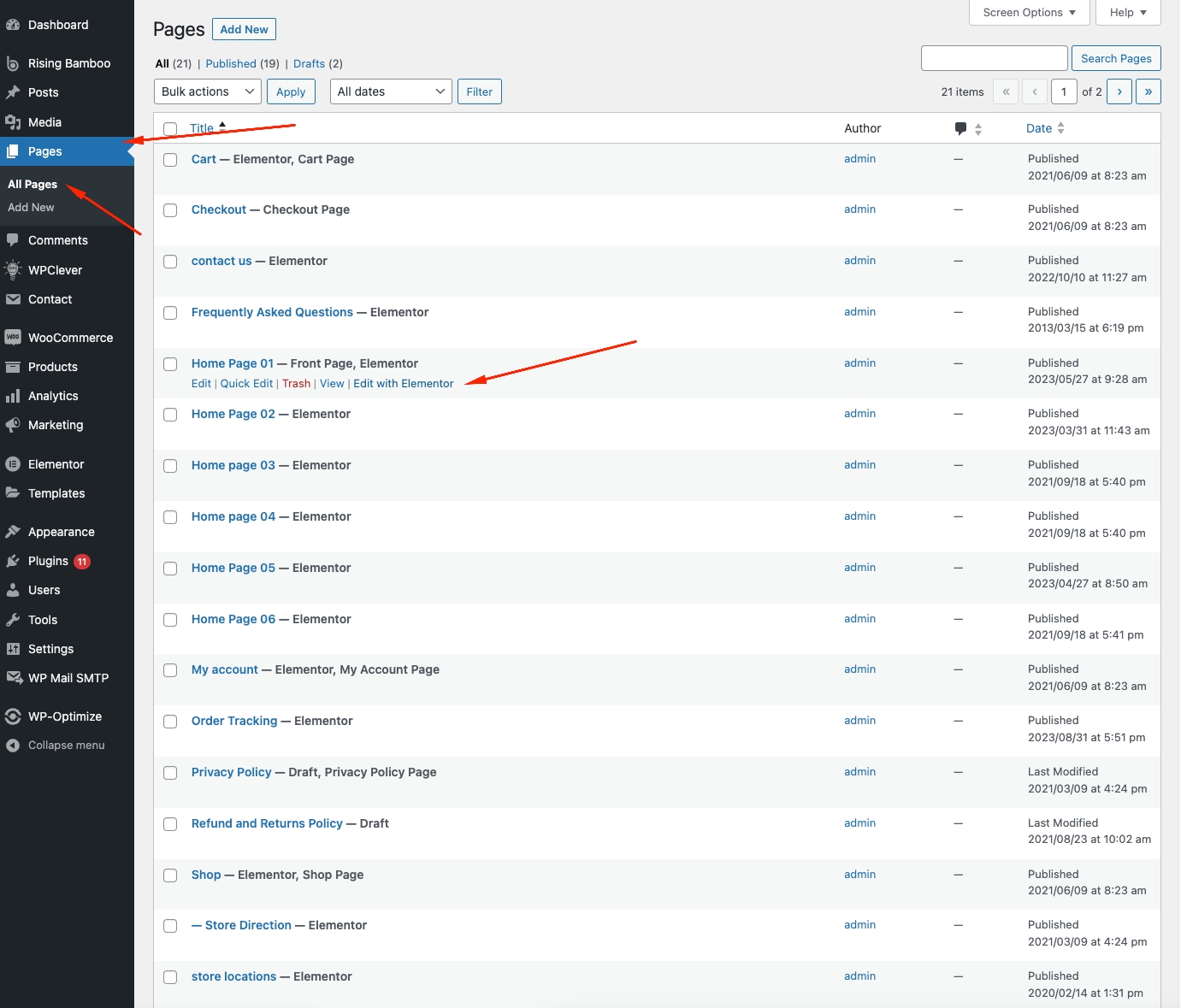1181x1008 pixels.
Task: Click the Analytics bar chart icon
Action: tap(13, 396)
